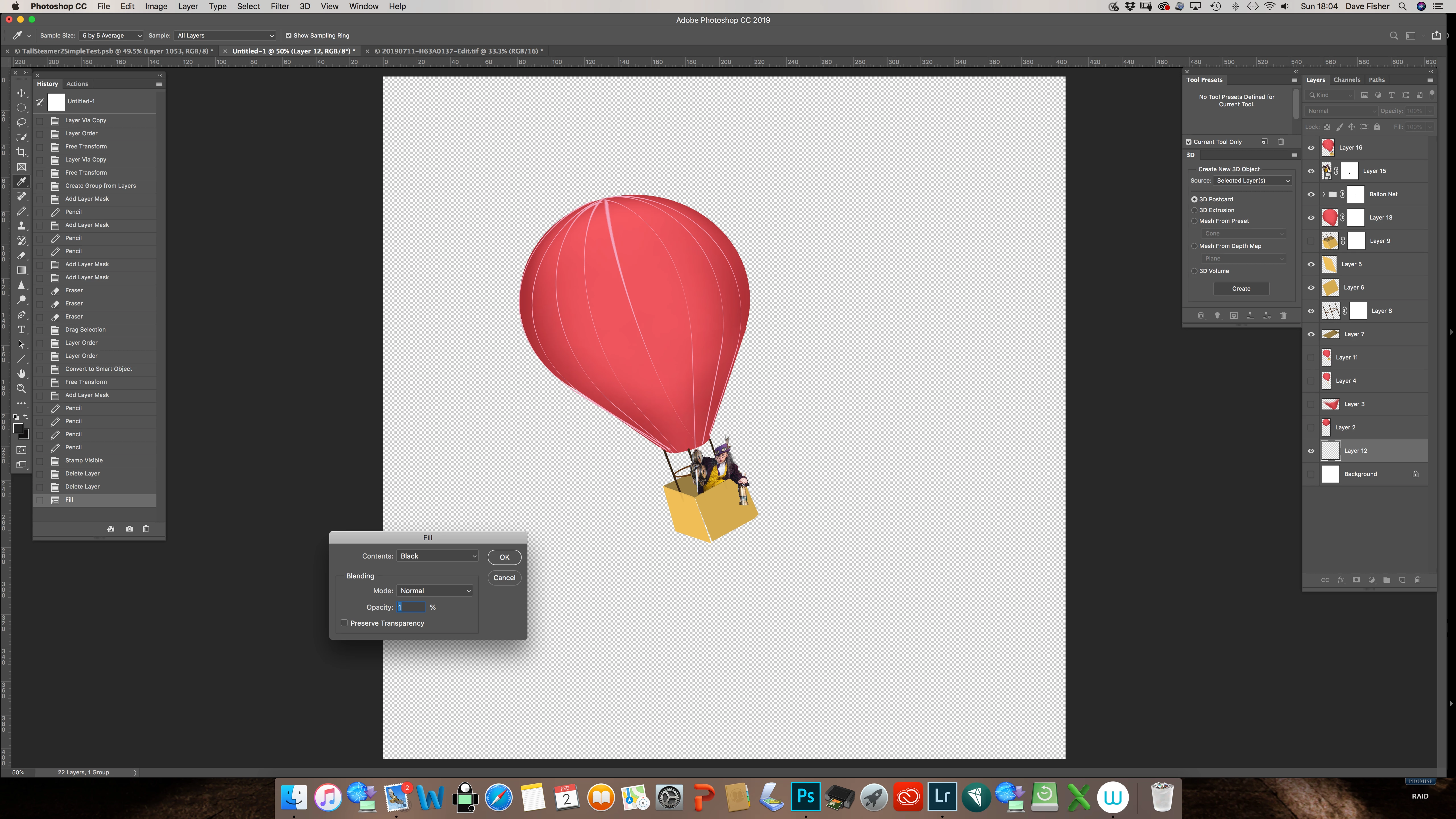Screen dimensions: 1456x819
Task: Select the Move tool
Action: pos(22,93)
